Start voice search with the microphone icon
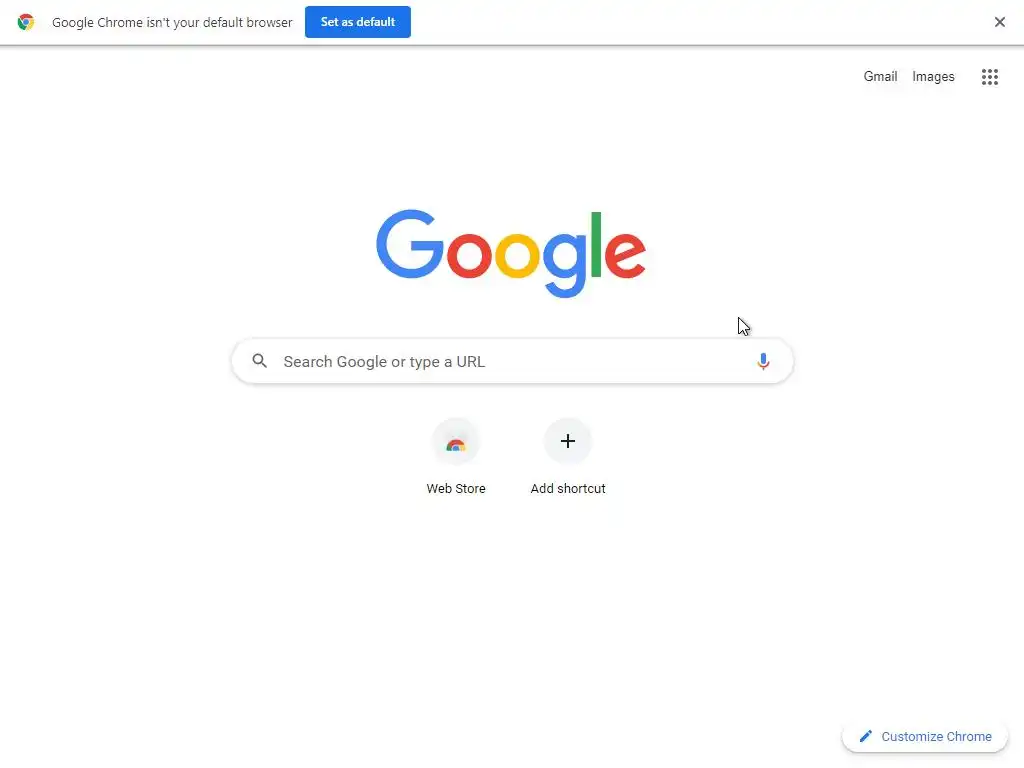Screen dimensions: 1024x768 pos(763,361)
